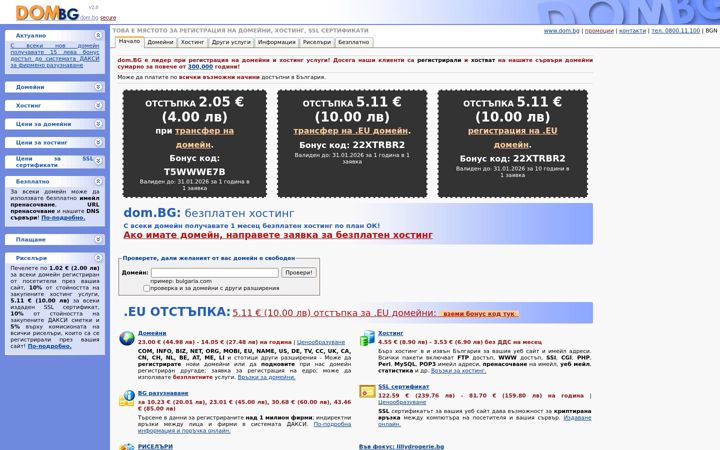Select the Начало tab
The height and width of the screenshot is (450, 720).
coord(129,41)
